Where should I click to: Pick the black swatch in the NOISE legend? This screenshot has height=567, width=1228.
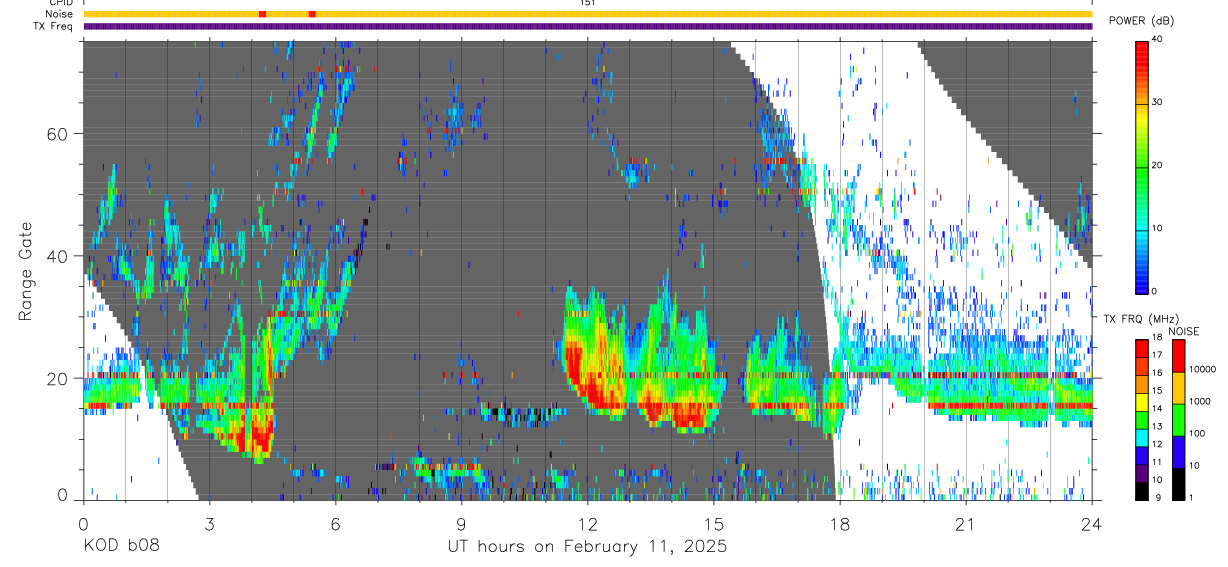[1178, 483]
